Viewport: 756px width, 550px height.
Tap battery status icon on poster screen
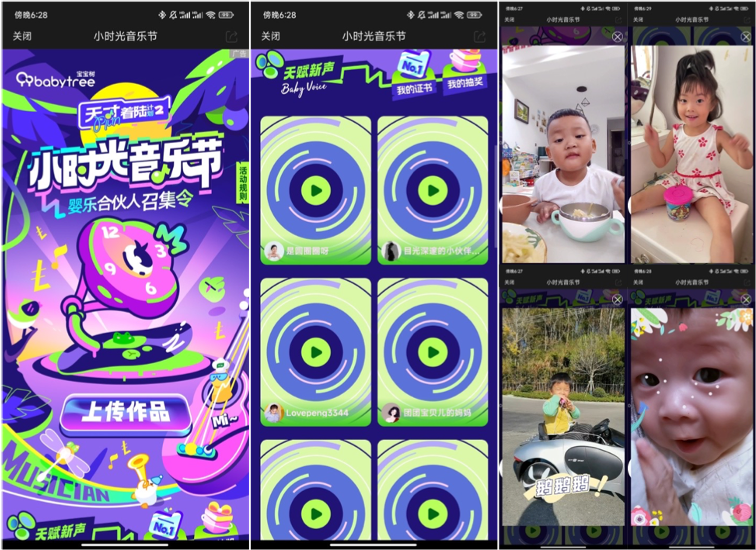tap(226, 15)
